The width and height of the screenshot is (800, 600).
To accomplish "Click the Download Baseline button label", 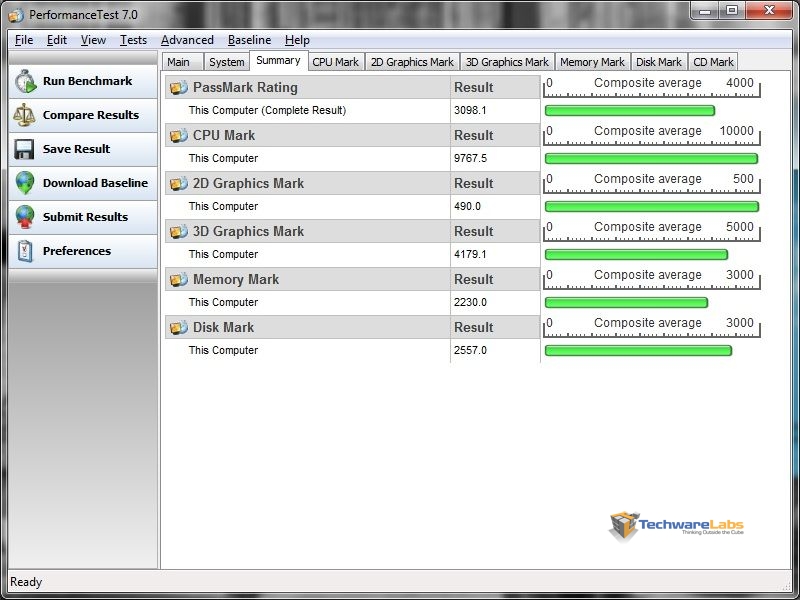I will point(95,183).
